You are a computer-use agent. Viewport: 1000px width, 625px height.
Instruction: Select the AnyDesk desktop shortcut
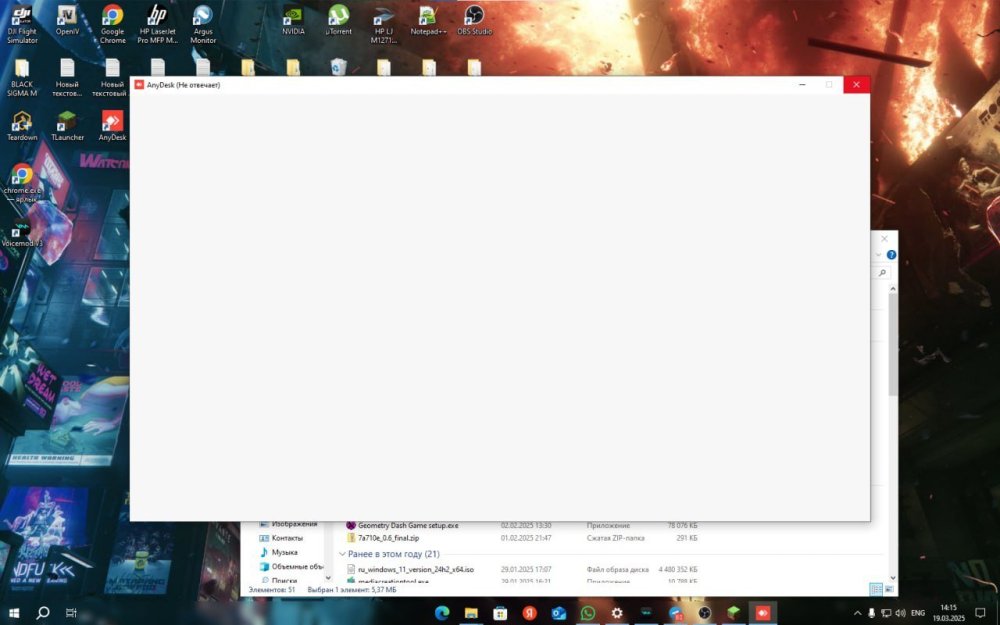tap(112, 126)
